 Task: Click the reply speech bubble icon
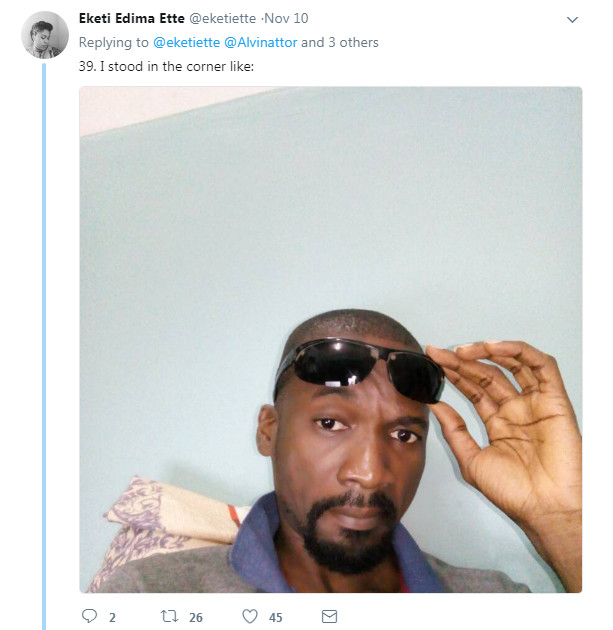tap(89, 616)
